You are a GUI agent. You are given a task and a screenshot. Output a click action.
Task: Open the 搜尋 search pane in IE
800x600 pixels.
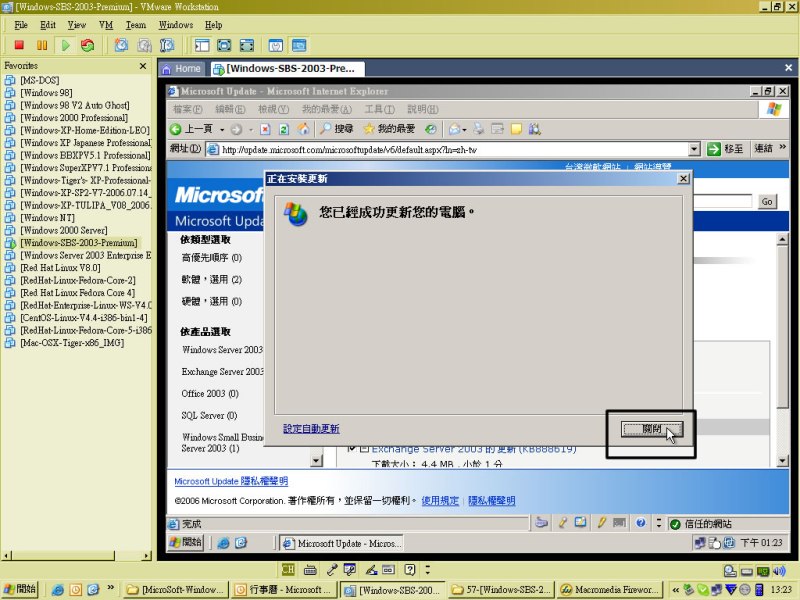(x=336, y=129)
